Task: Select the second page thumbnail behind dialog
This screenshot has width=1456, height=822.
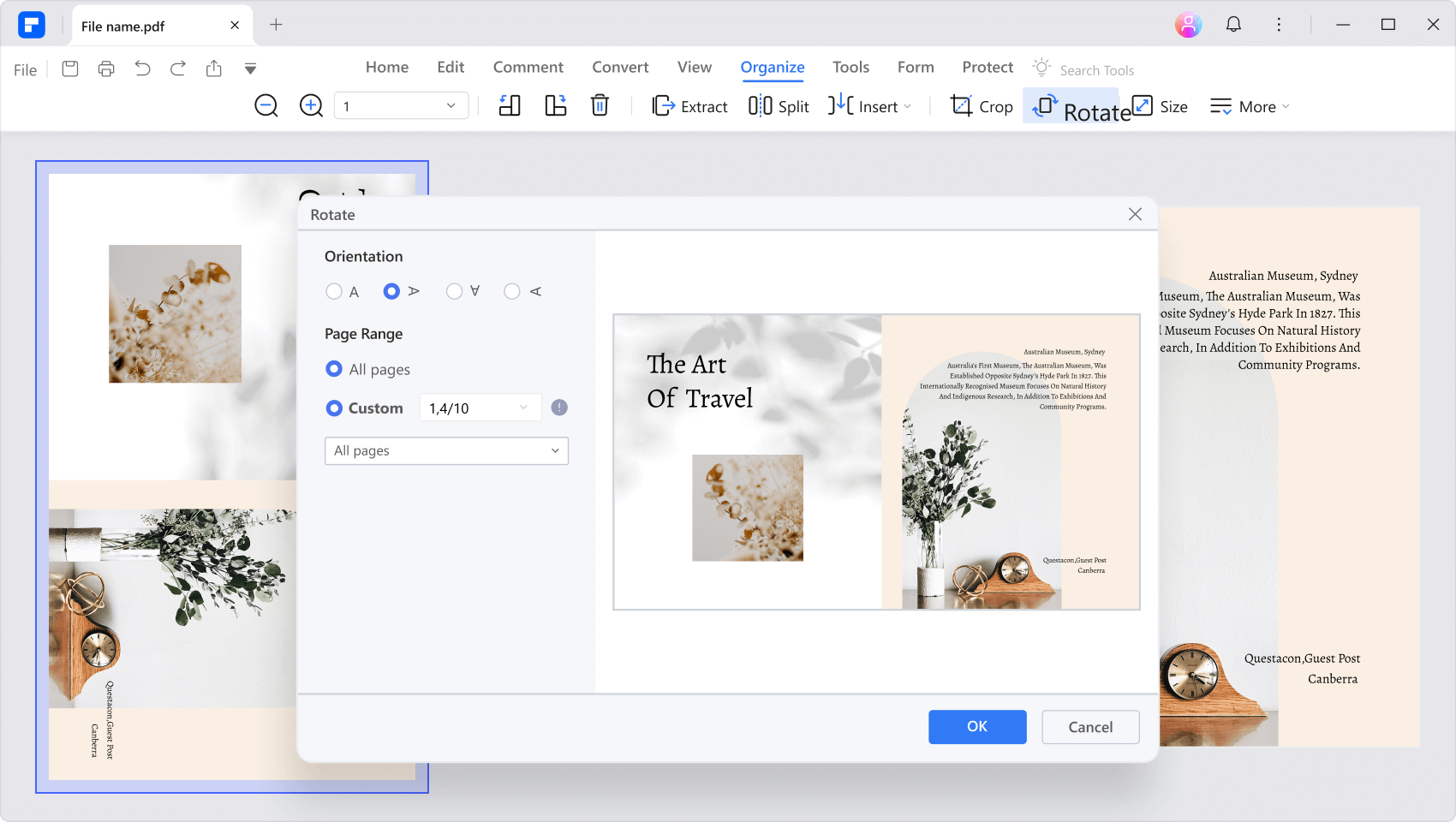Action: point(1289,477)
